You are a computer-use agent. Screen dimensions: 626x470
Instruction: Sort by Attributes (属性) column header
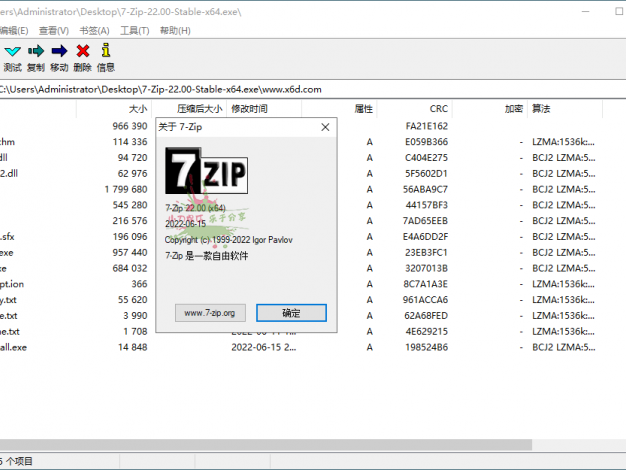[339, 109]
